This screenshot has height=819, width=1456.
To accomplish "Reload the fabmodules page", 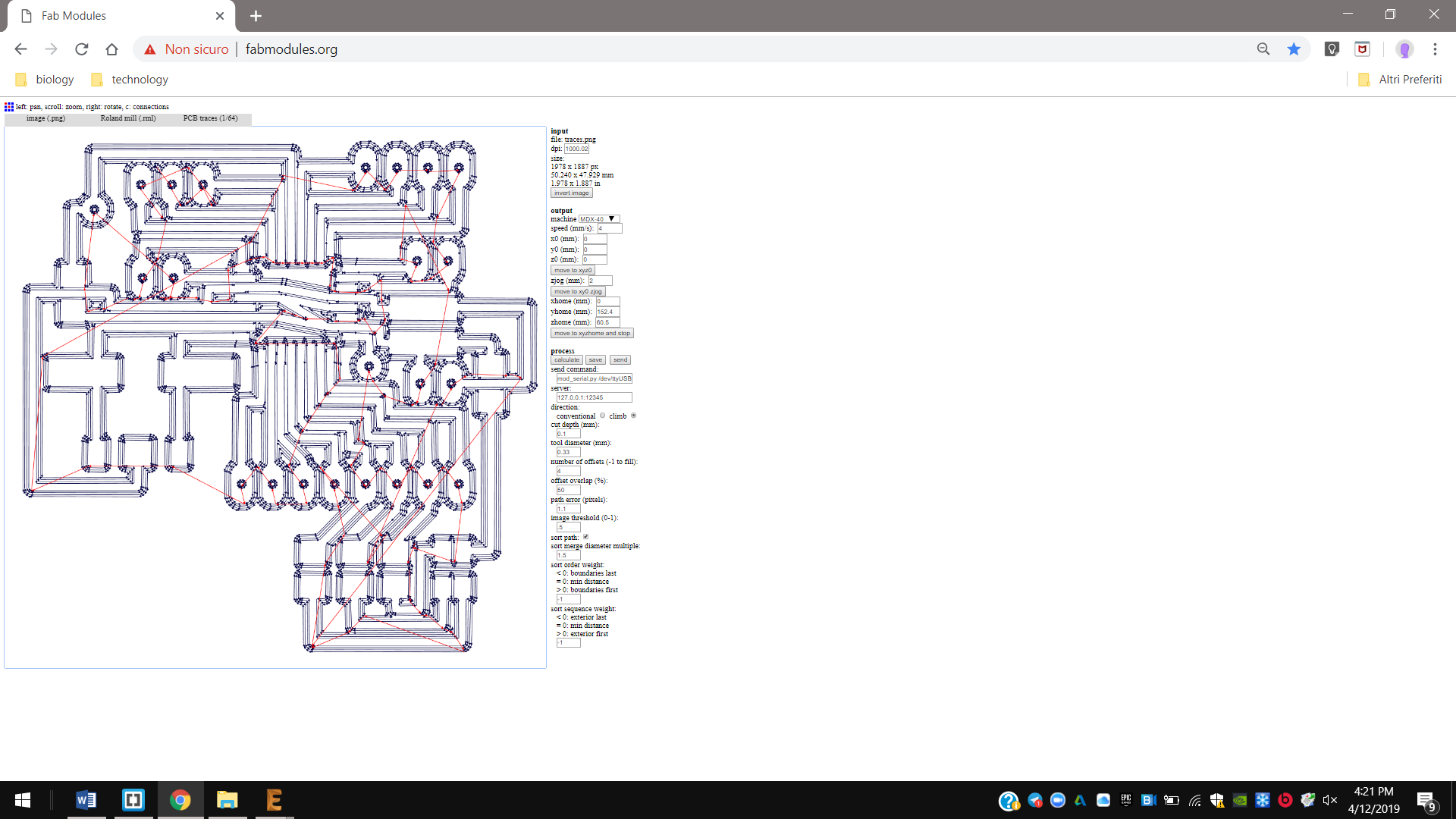I will point(82,49).
